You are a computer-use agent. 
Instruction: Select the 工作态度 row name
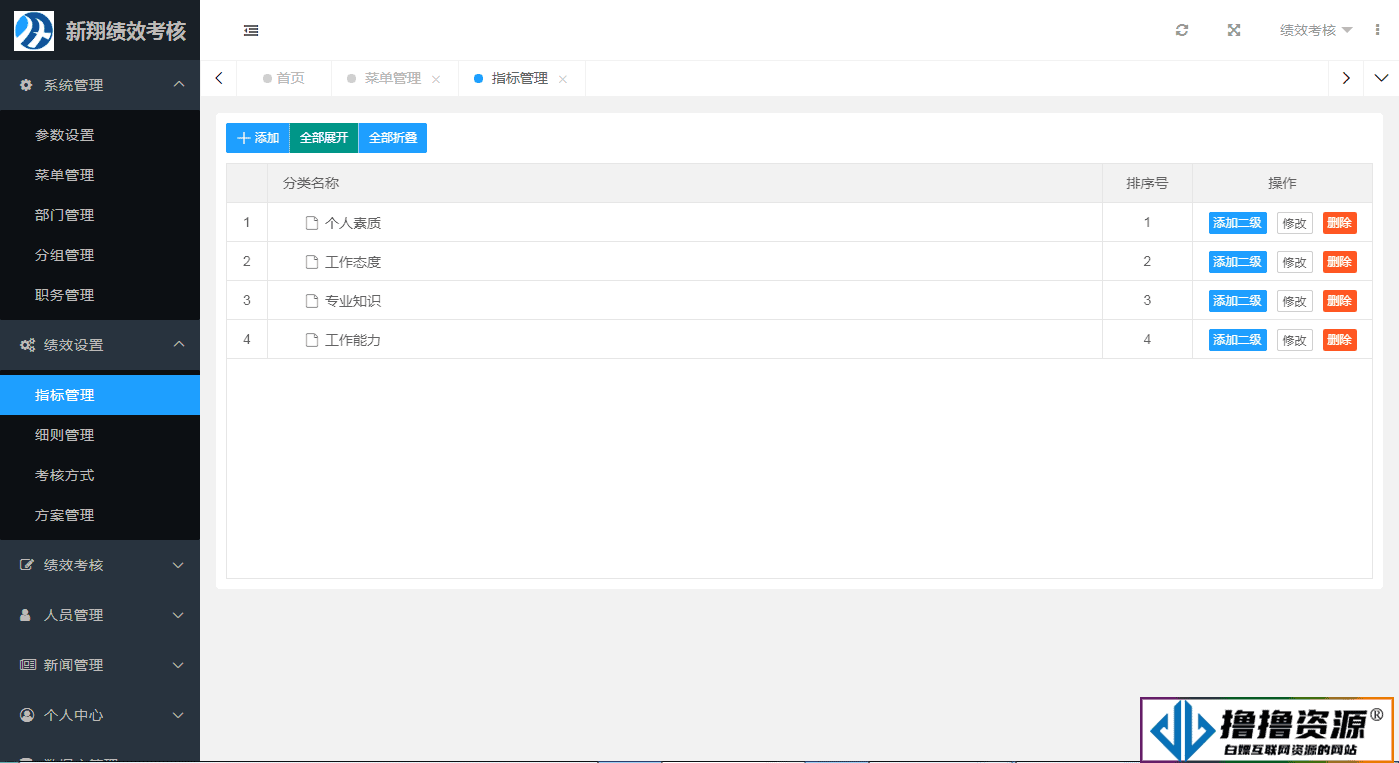353,262
